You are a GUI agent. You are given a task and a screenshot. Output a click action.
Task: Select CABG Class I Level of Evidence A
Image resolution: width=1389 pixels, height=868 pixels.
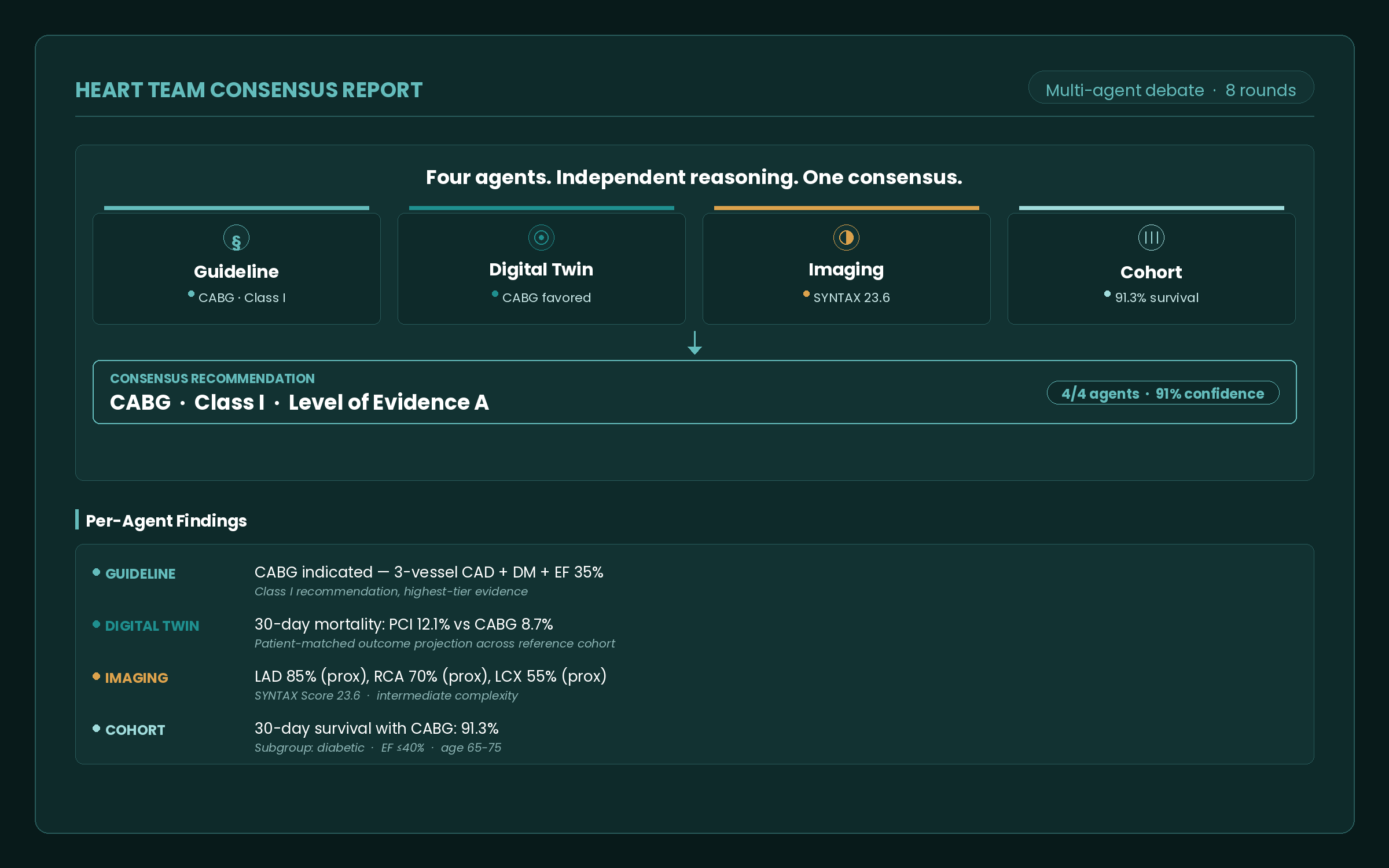click(x=299, y=402)
